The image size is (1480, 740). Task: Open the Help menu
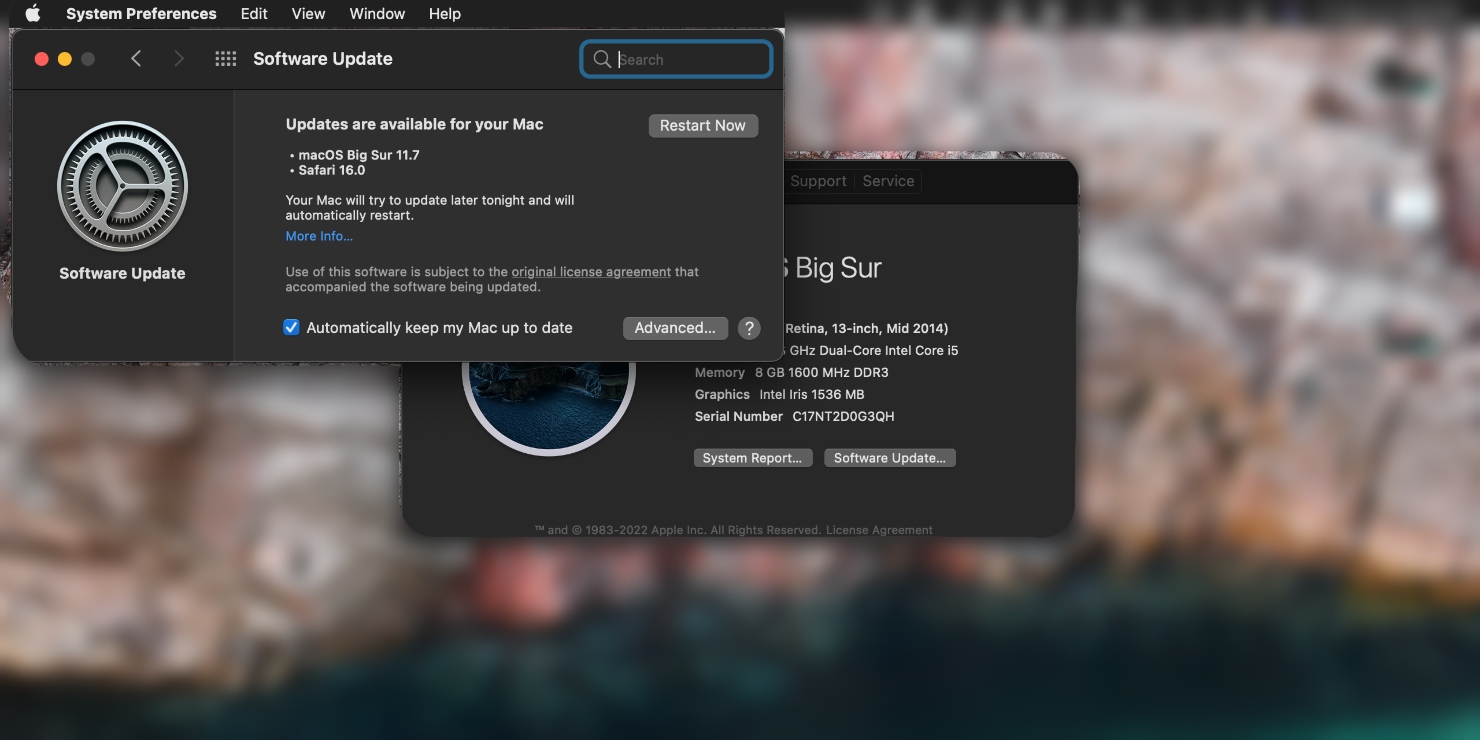coord(444,14)
